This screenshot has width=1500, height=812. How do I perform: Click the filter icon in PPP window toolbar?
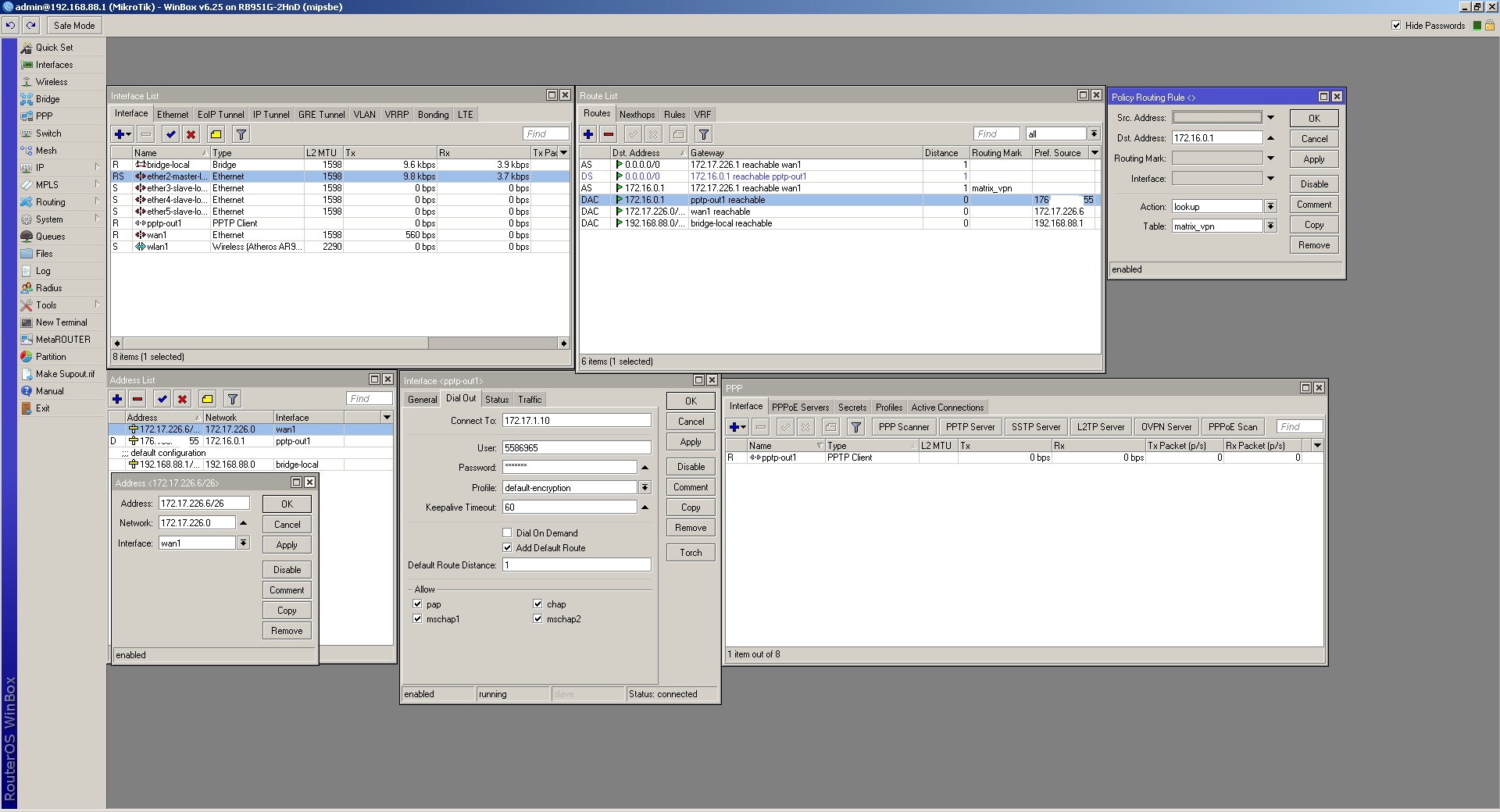pyautogui.click(x=856, y=427)
